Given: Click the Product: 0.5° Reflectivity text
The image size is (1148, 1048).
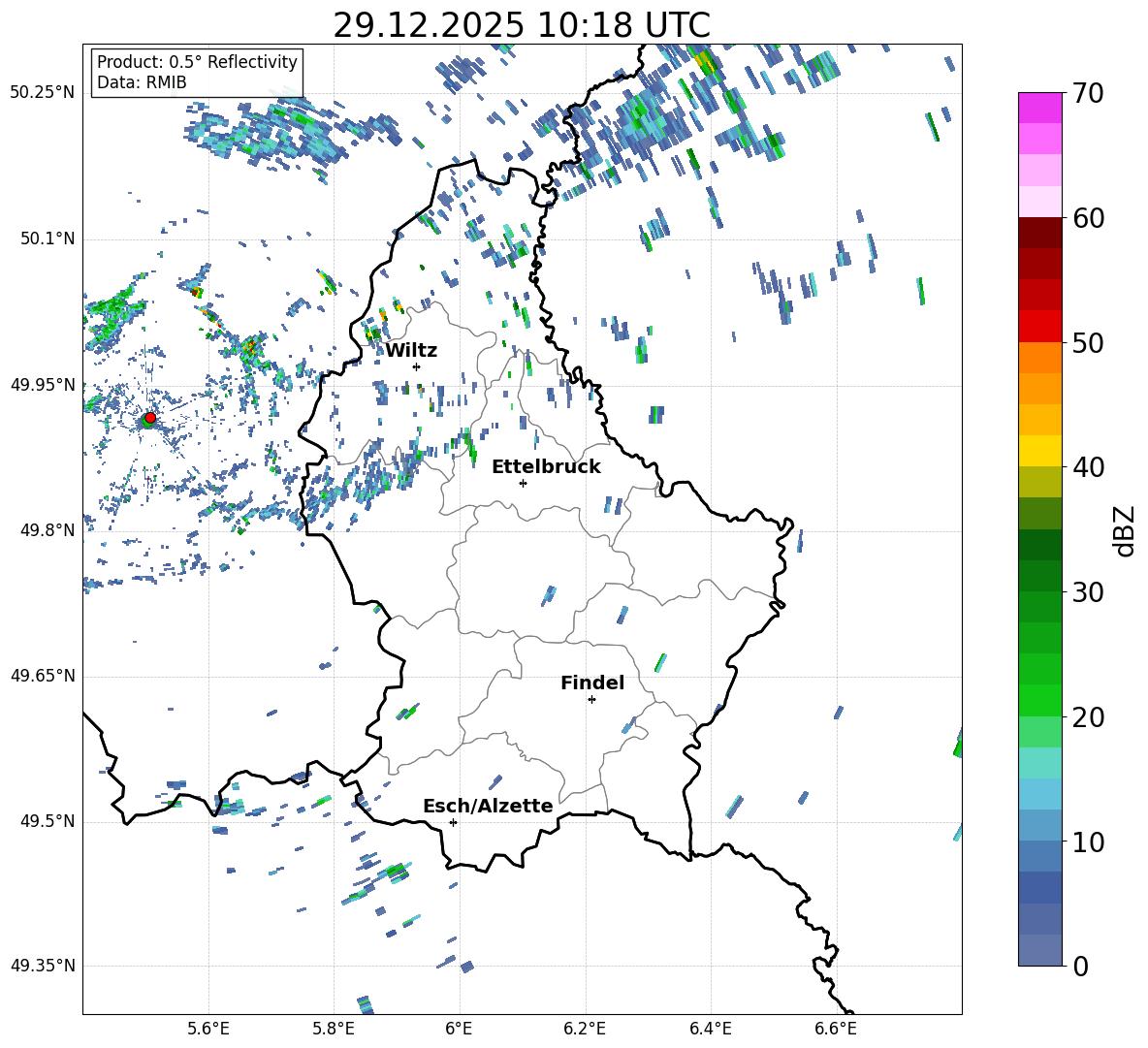Looking at the screenshot, I should point(197,62).
